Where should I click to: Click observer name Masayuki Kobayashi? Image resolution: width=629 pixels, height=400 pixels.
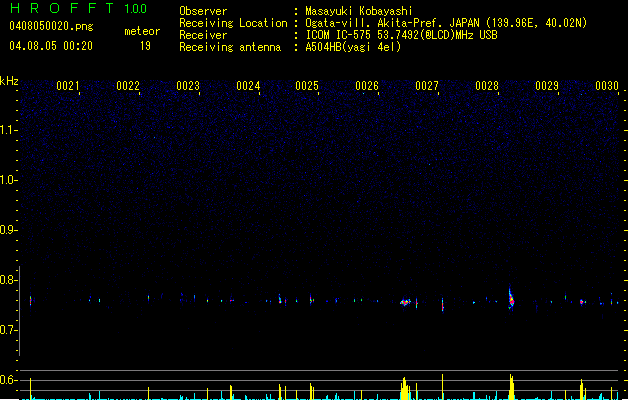pos(359,11)
